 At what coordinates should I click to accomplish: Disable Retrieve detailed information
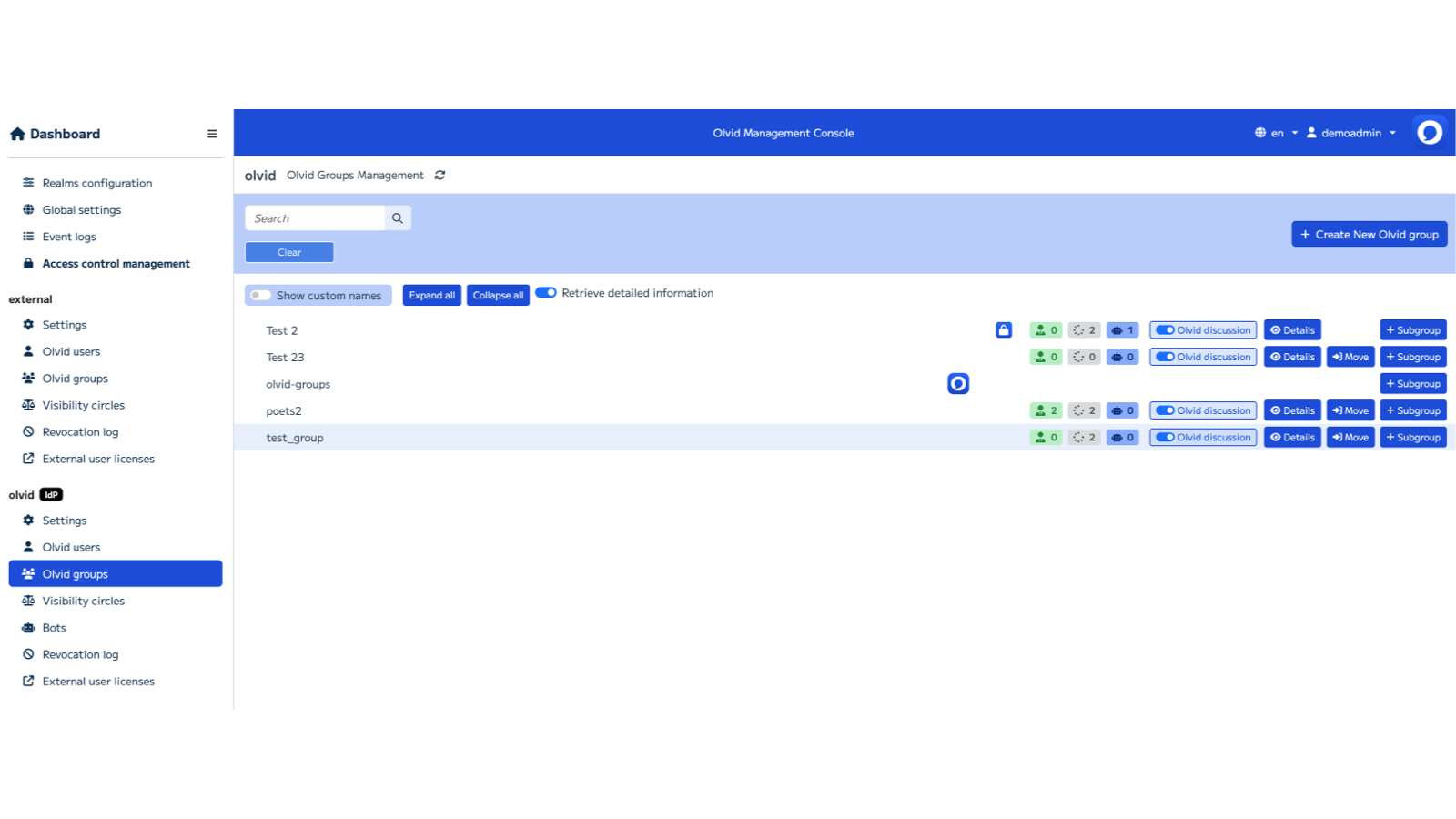(545, 292)
